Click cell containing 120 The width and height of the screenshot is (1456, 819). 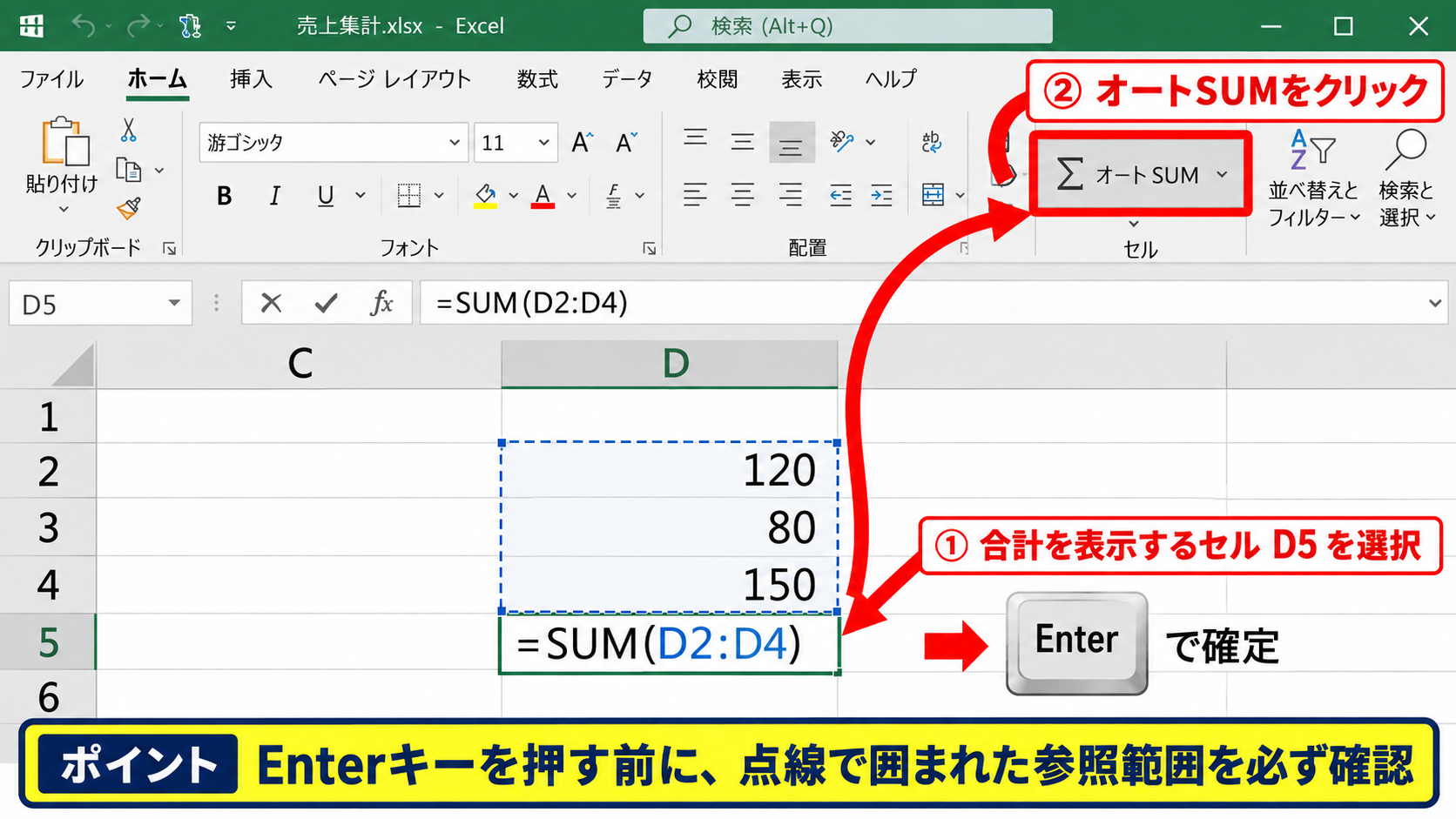(670, 470)
